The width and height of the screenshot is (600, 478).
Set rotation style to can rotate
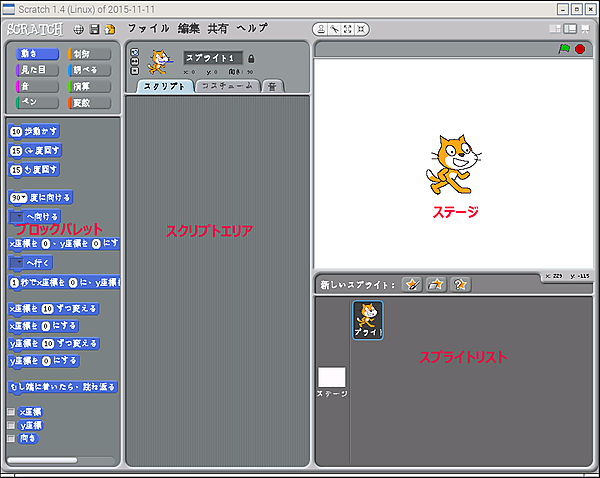(x=135, y=52)
